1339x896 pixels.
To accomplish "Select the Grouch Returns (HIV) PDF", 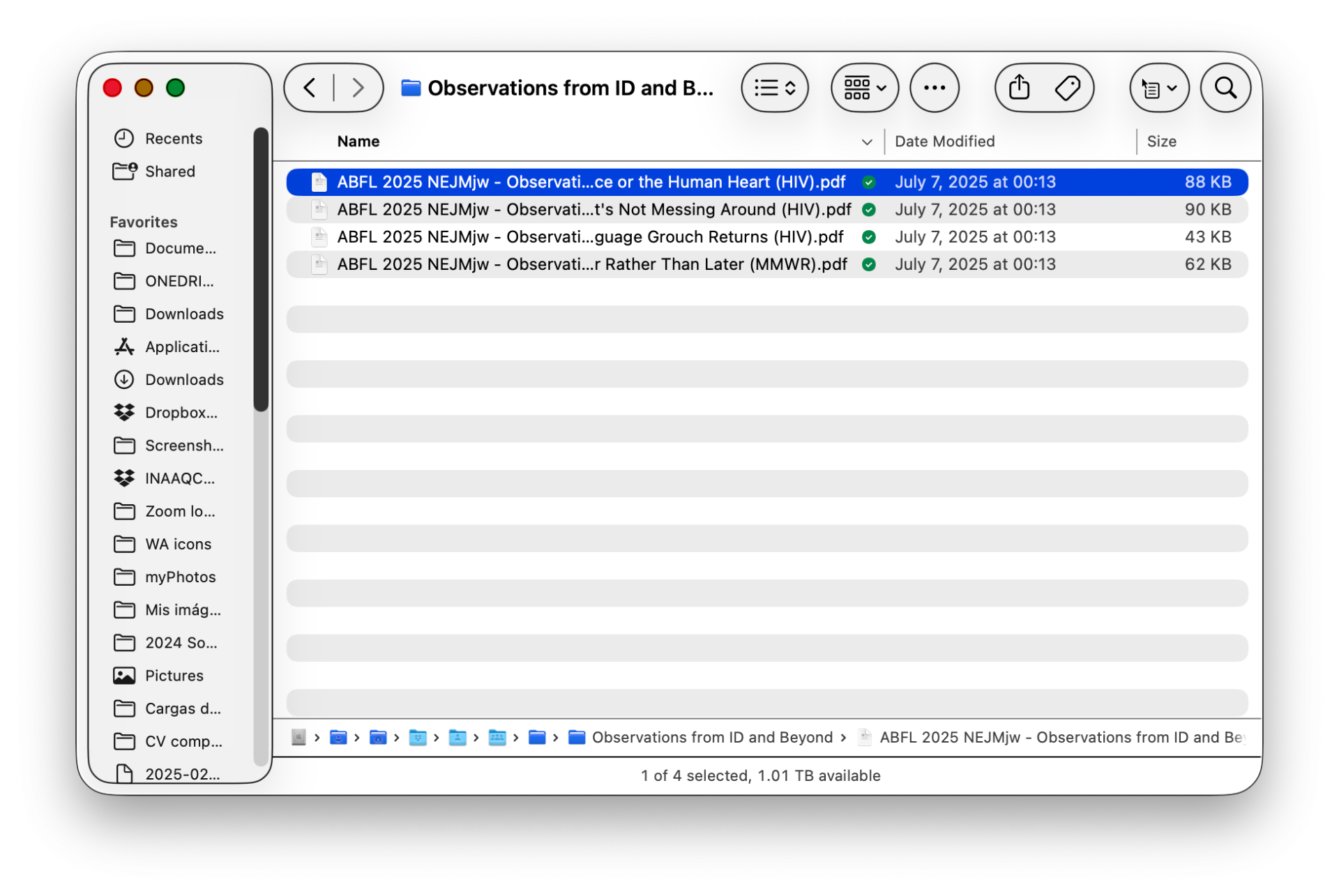I will coord(590,237).
